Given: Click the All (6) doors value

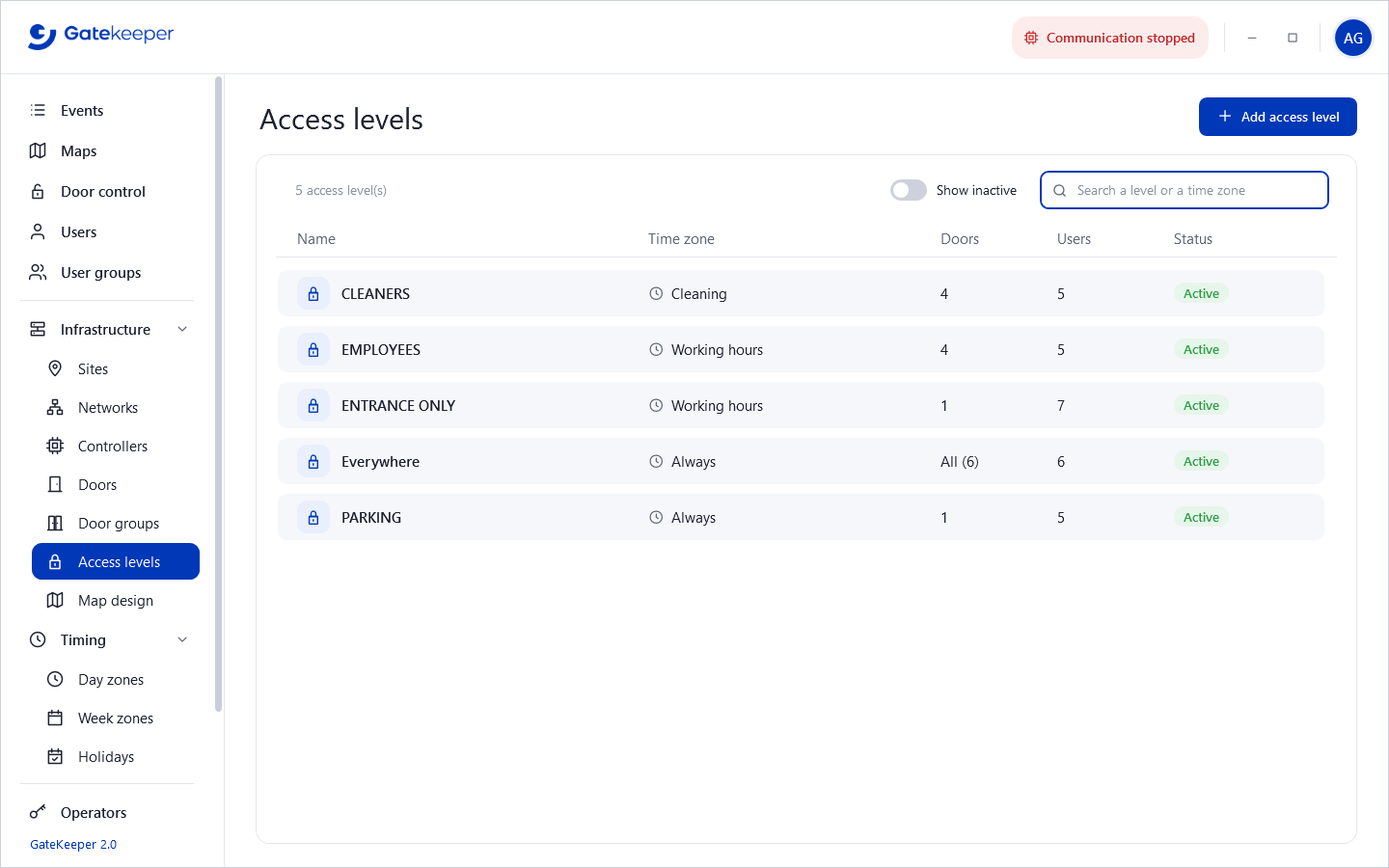Looking at the screenshot, I should [960, 461].
